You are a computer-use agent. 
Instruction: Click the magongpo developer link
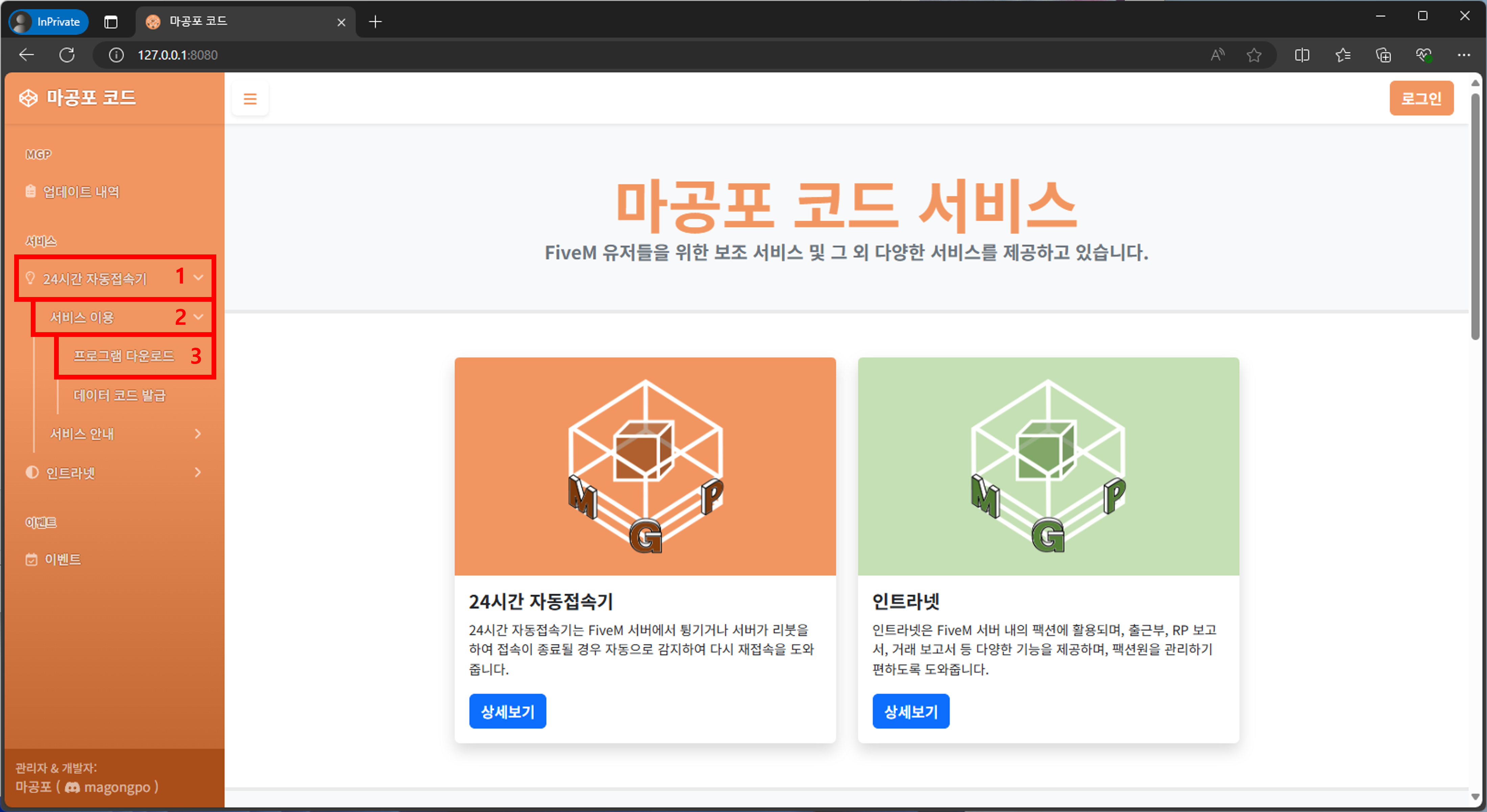coord(117,787)
